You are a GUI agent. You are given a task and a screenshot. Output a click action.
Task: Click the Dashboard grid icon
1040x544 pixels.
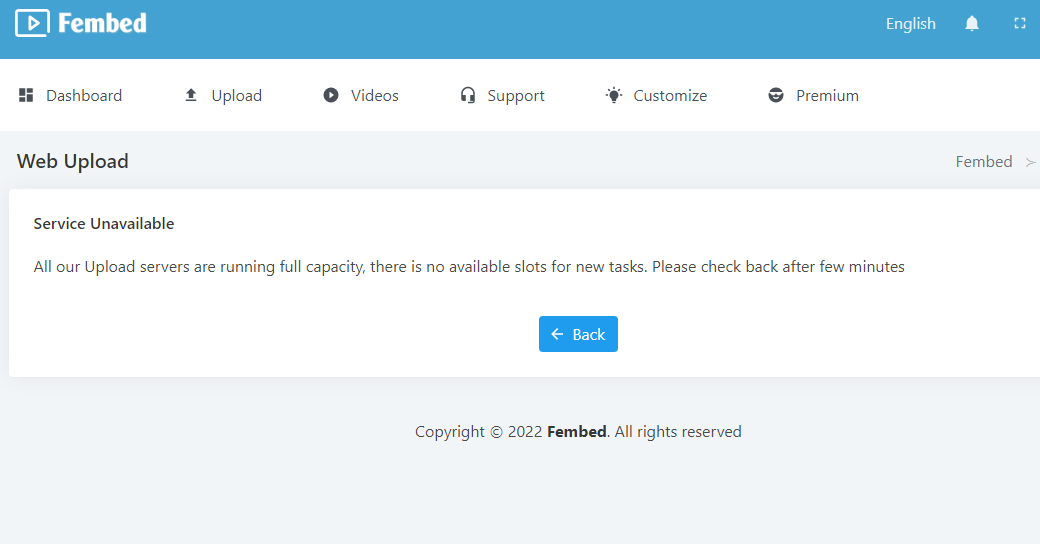[26, 96]
